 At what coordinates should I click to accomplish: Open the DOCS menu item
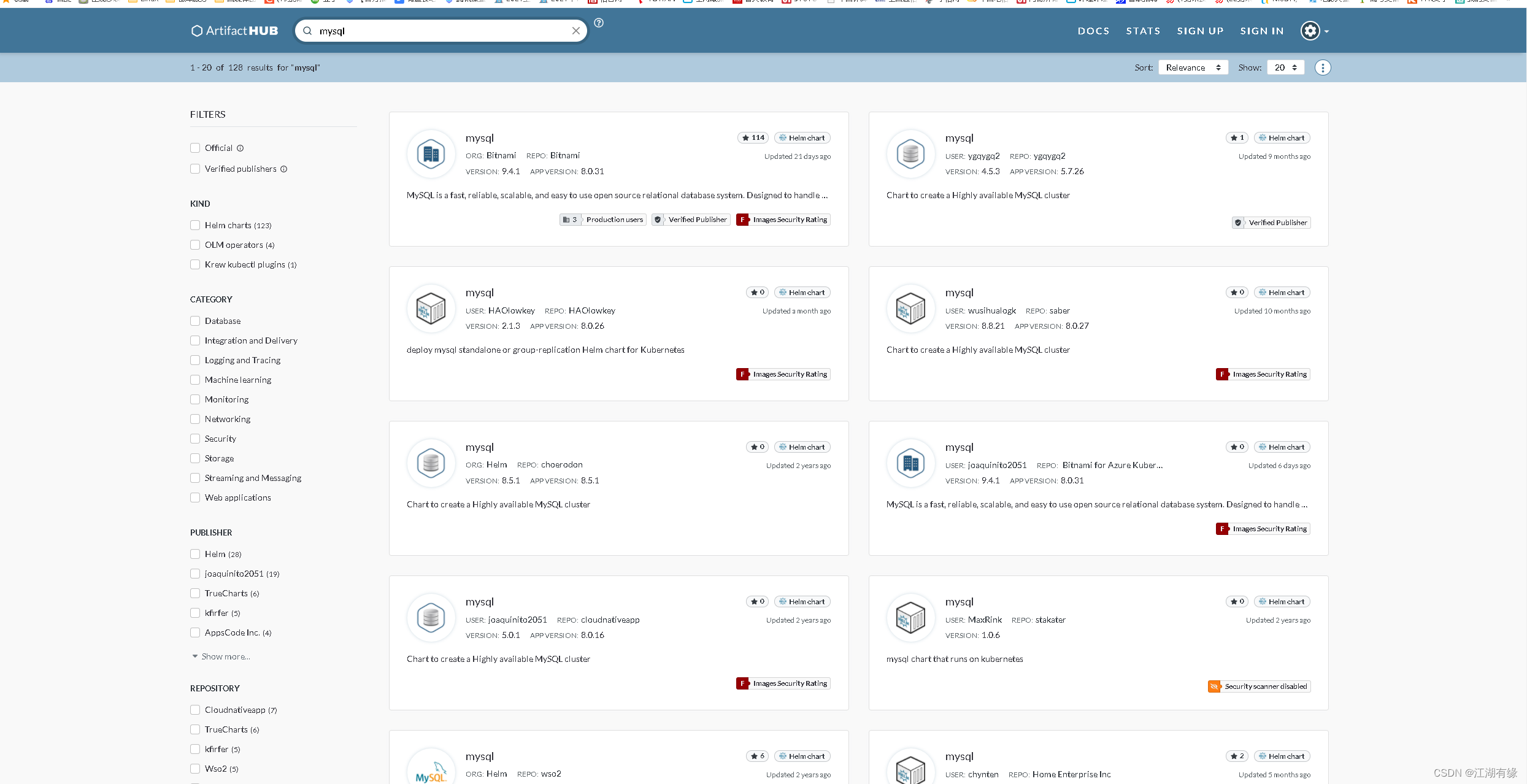pyautogui.click(x=1093, y=31)
